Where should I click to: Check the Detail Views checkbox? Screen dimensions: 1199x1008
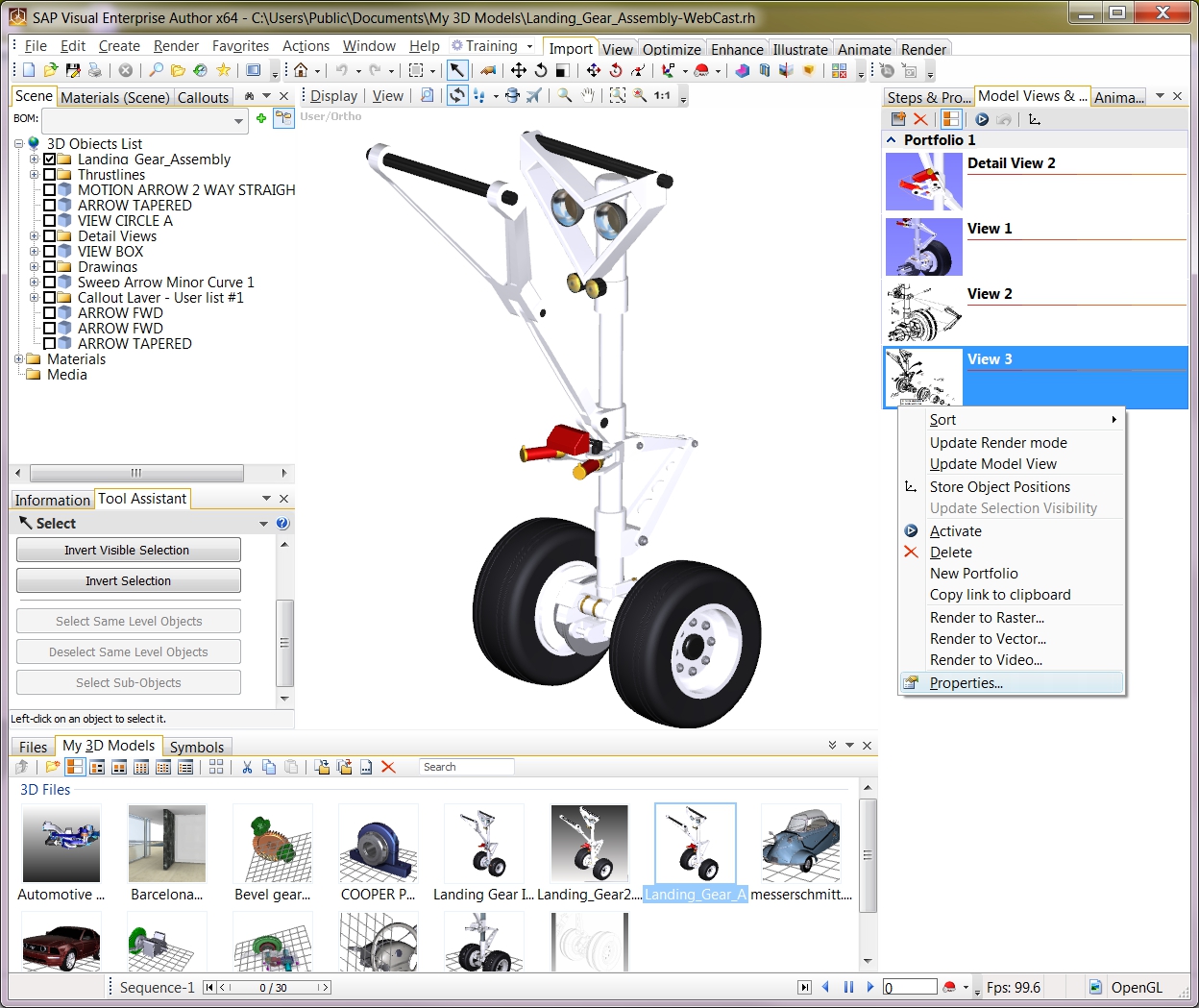[49, 236]
